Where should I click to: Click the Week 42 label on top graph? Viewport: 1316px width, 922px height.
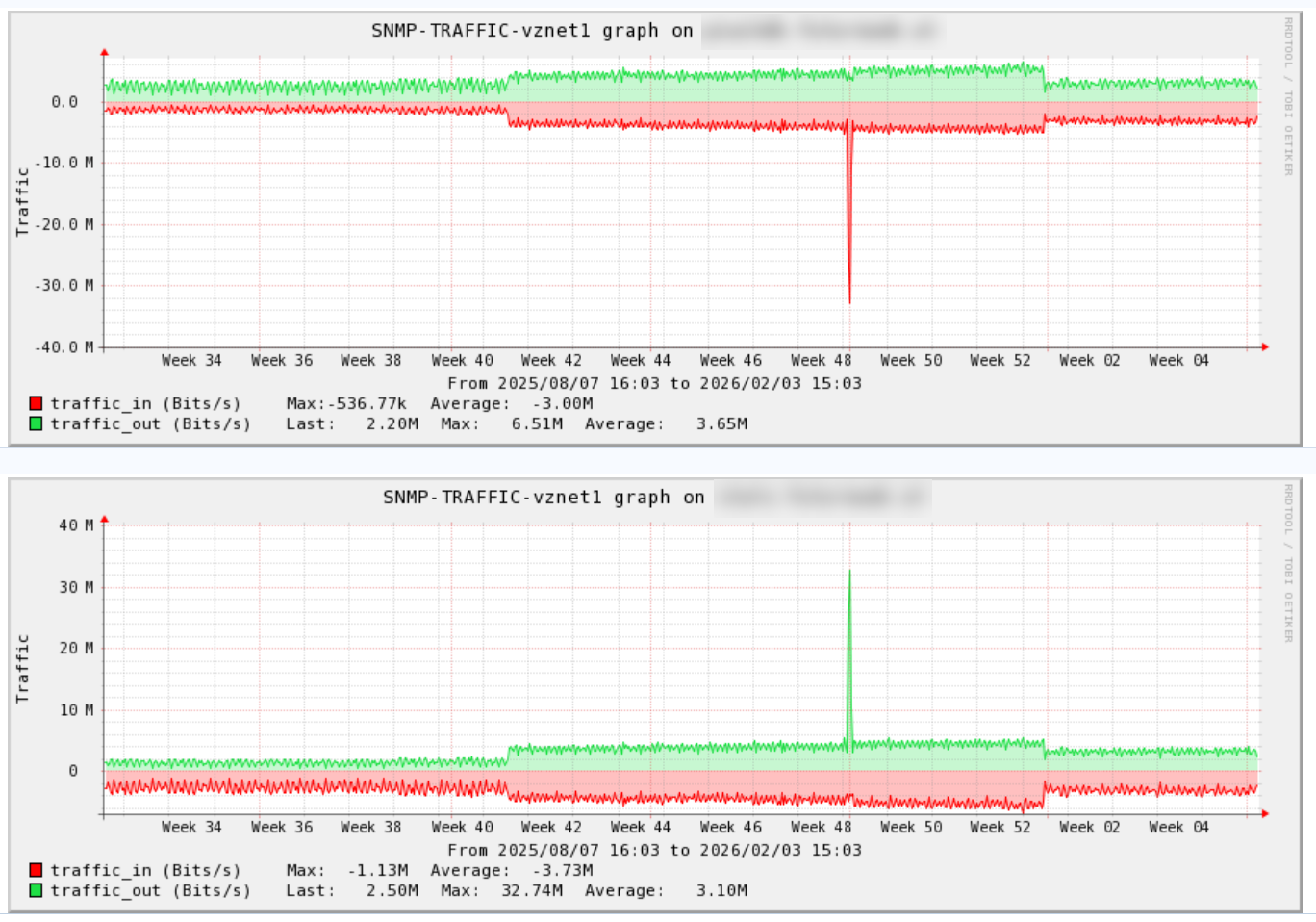[551, 361]
